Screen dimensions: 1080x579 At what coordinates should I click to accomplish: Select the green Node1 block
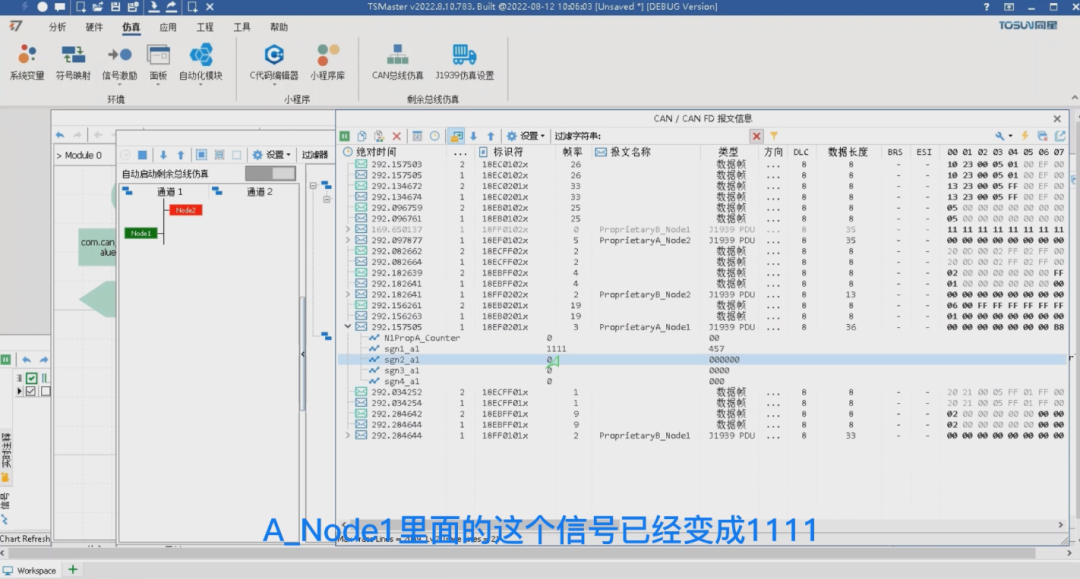141,233
